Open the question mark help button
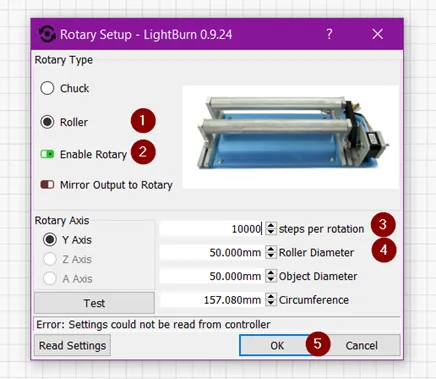The height and width of the screenshot is (379, 436). click(x=329, y=34)
